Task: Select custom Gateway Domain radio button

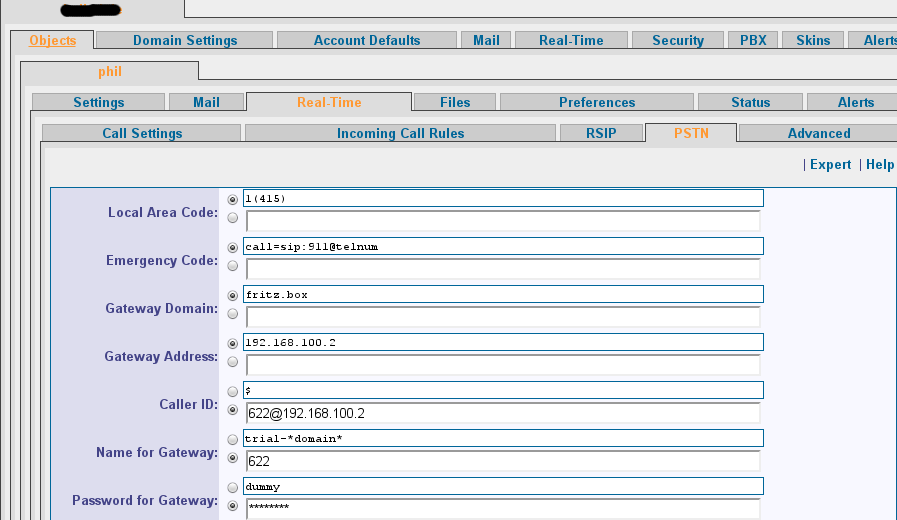Action: click(232, 314)
